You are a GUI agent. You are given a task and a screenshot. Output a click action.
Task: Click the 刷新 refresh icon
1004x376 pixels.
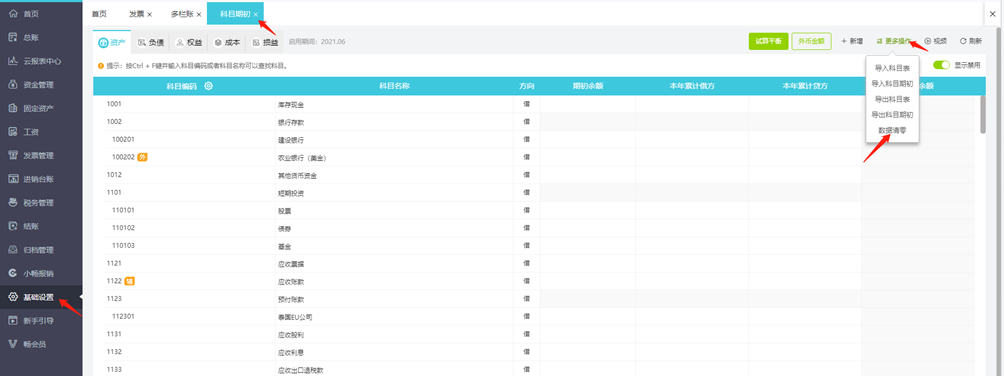point(962,41)
